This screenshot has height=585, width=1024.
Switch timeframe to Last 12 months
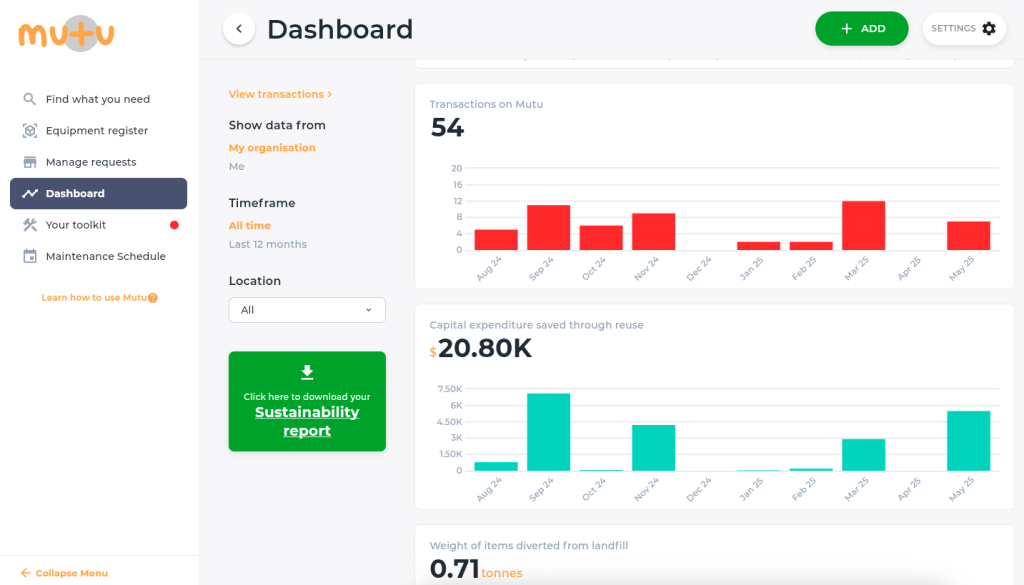(x=268, y=244)
